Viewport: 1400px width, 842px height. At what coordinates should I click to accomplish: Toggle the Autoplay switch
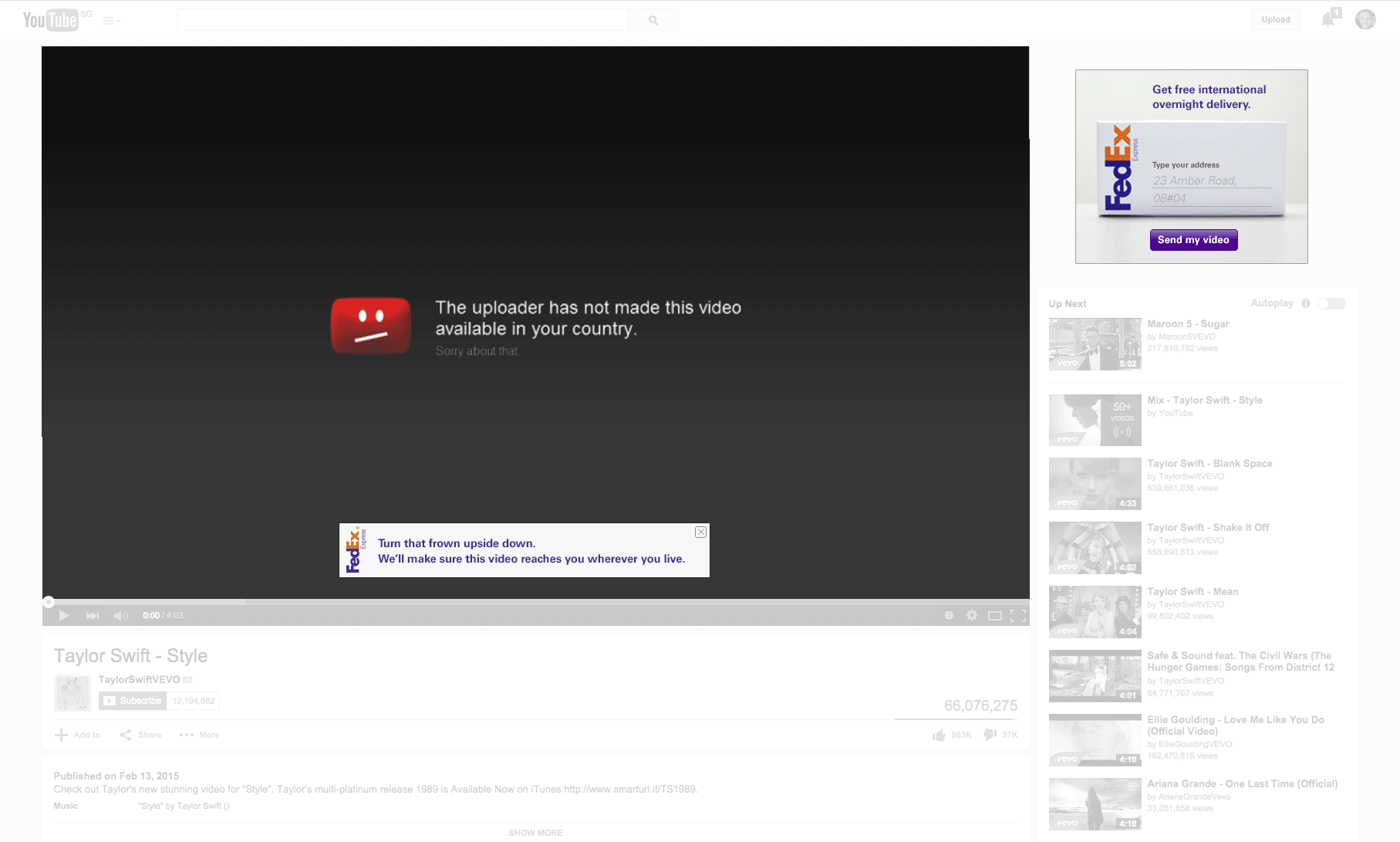(x=1332, y=303)
